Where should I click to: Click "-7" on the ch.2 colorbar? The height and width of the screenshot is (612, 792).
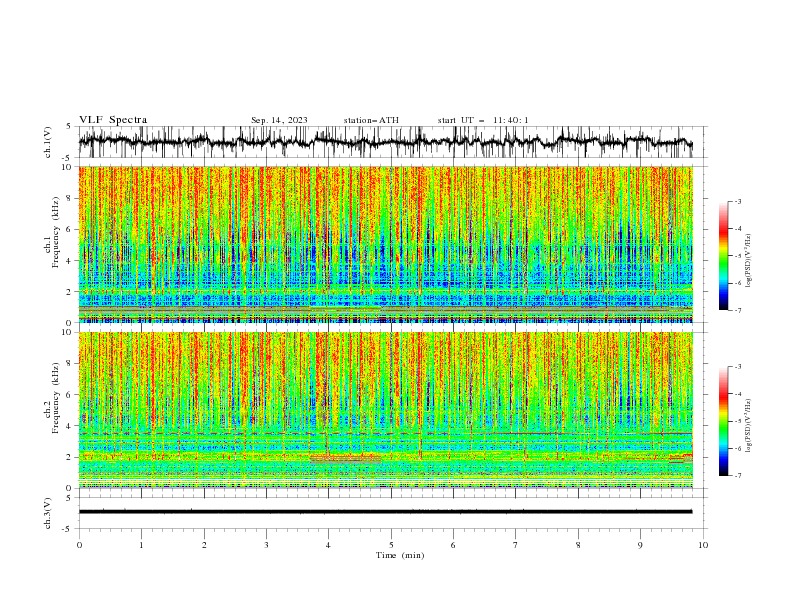737,476
